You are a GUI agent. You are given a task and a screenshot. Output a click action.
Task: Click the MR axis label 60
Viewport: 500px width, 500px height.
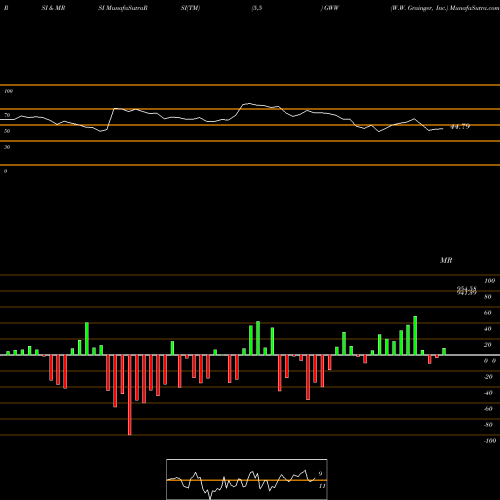tap(488, 313)
